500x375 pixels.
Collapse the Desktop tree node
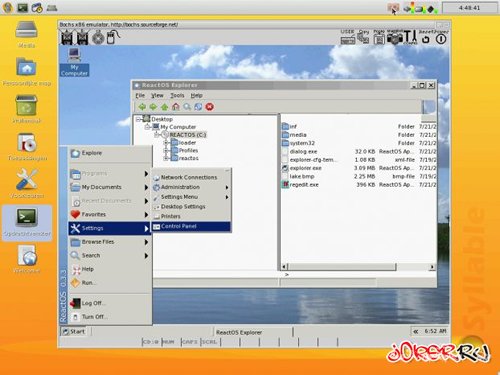point(139,119)
